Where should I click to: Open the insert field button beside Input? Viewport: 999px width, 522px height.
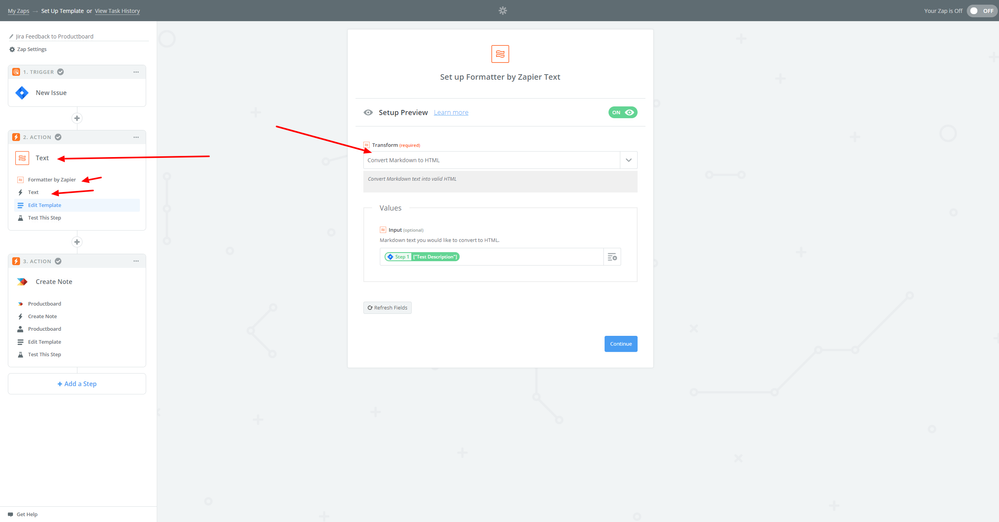612,257
